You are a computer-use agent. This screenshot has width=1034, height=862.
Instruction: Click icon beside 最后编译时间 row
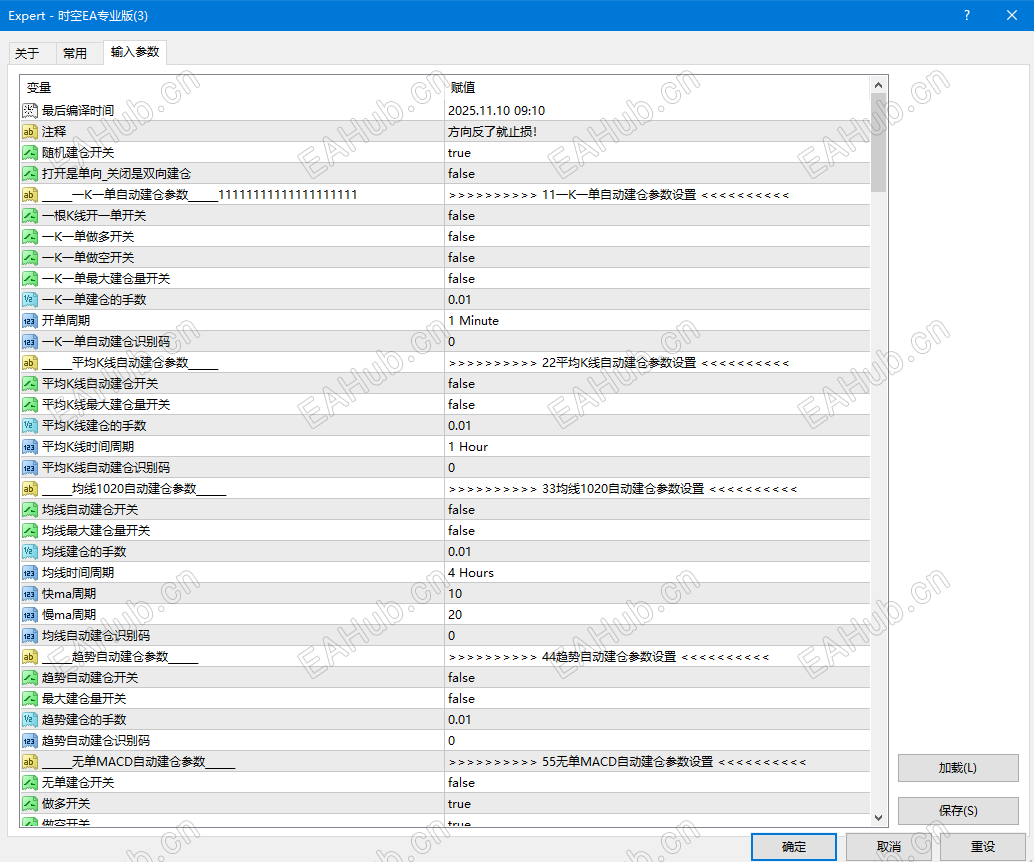tap(30, 111)
